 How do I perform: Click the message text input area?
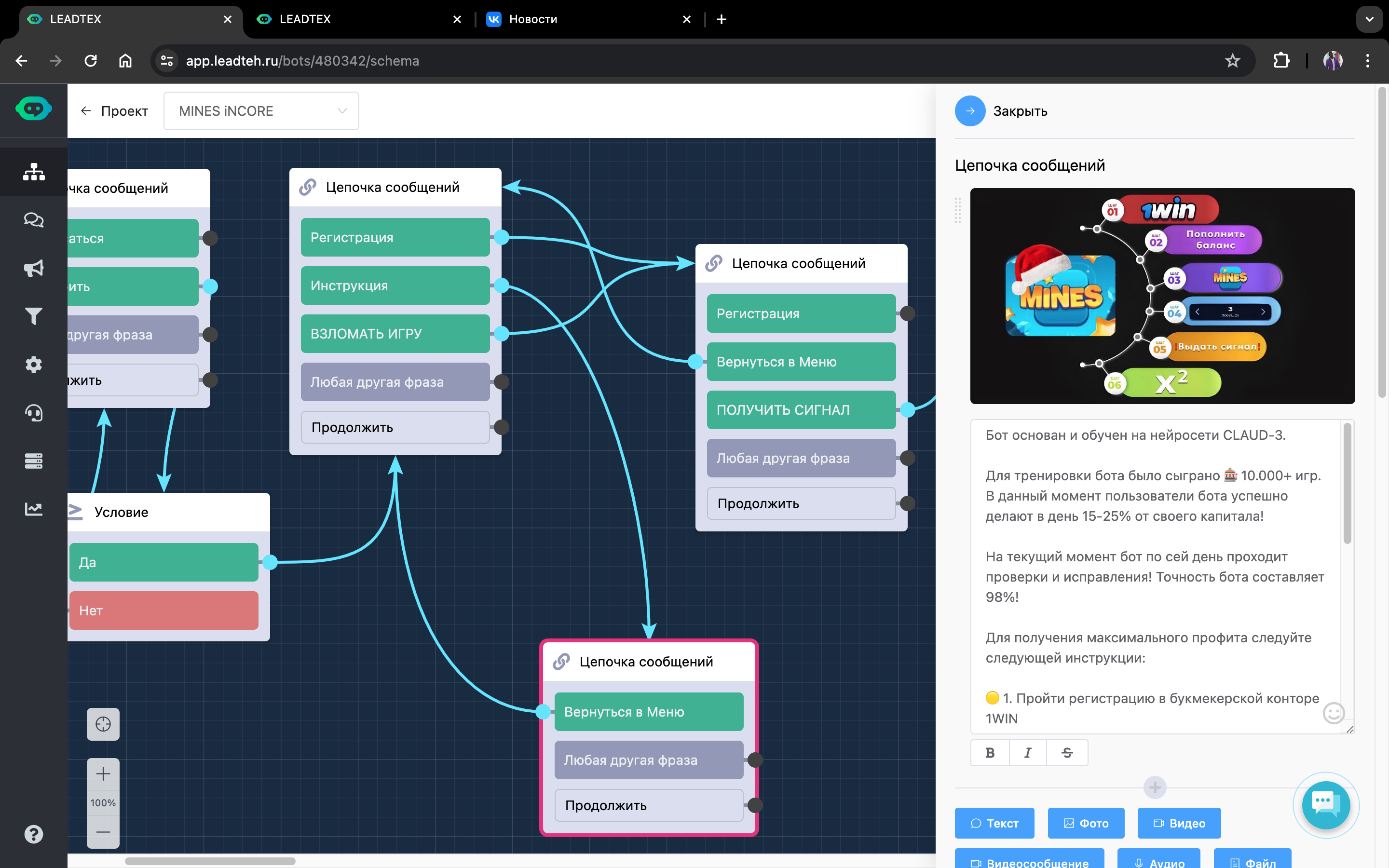1154,574
